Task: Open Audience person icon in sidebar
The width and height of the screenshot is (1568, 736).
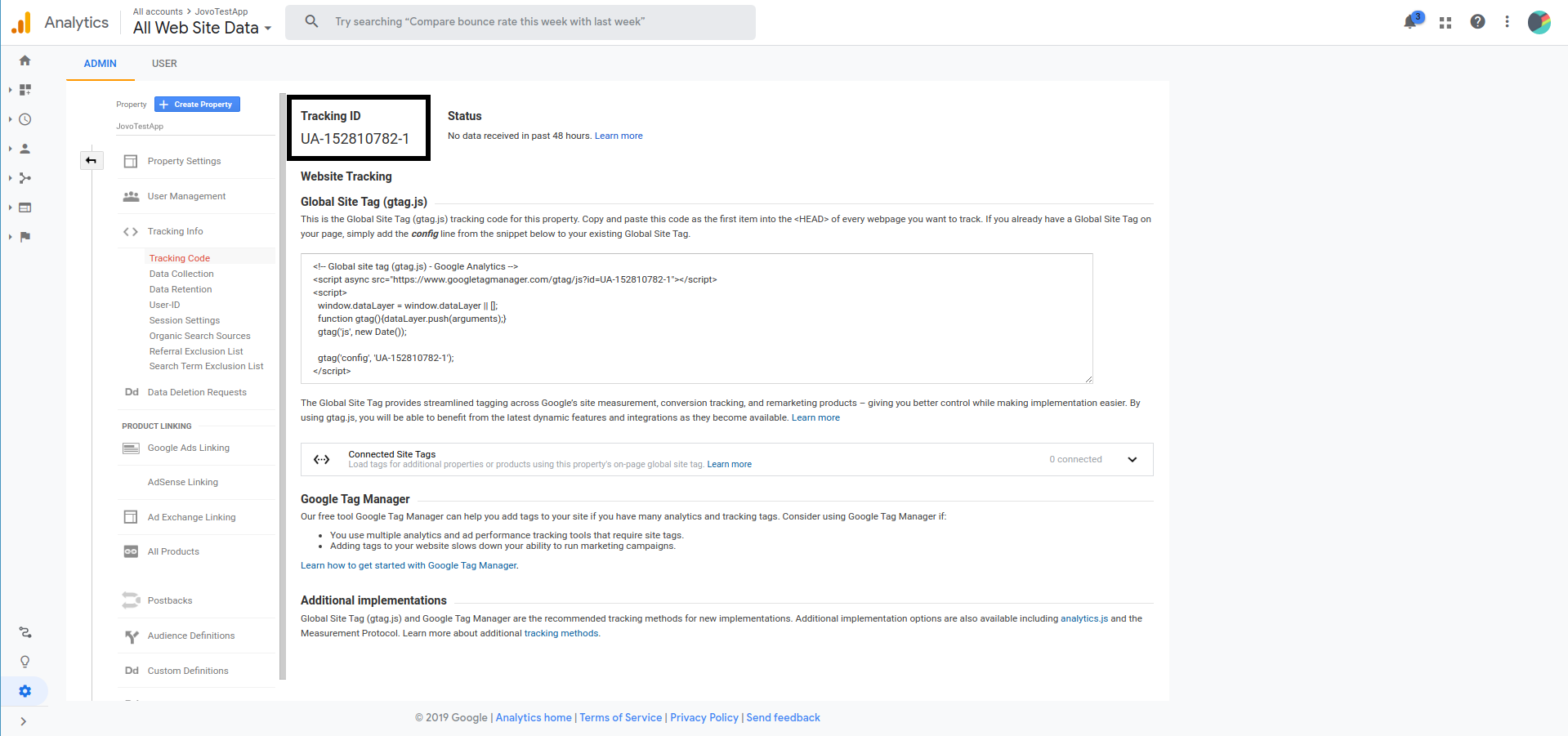Action: (x=25, y=149)
